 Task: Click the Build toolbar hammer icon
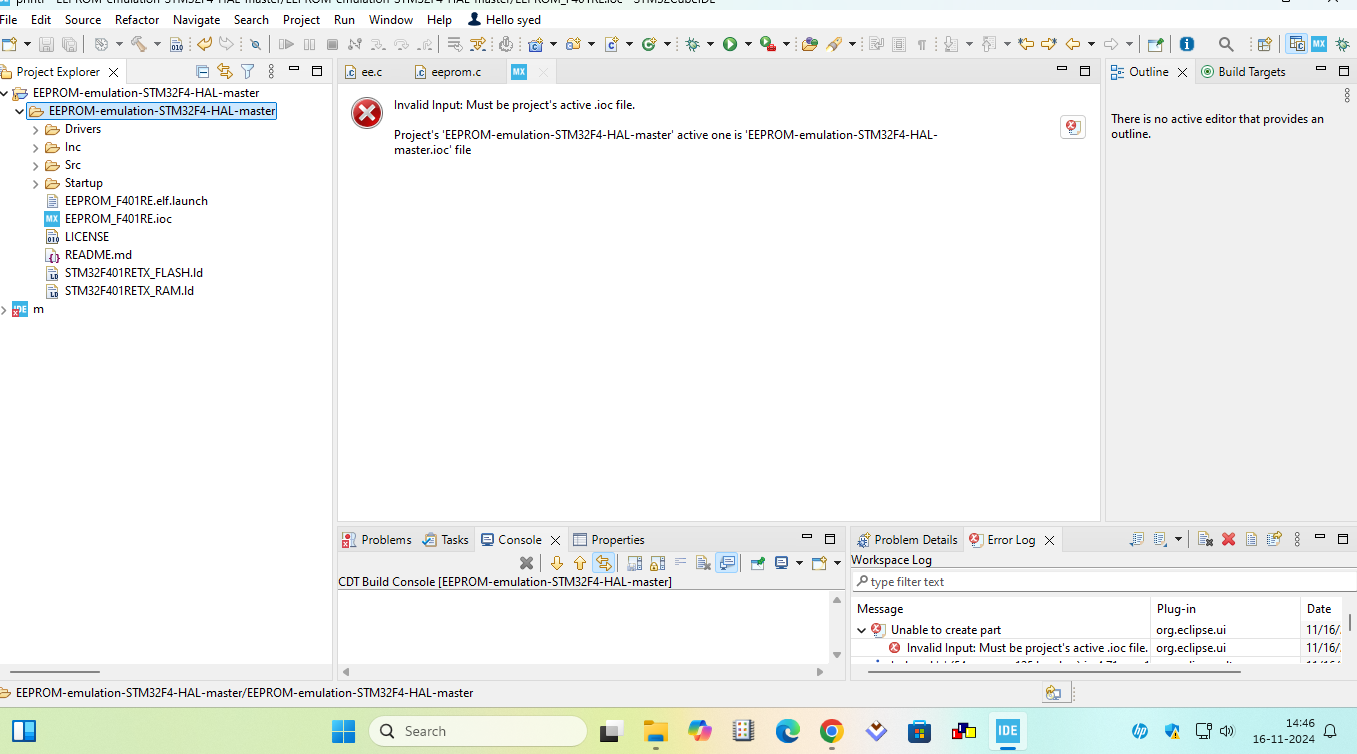coord(141,44)
